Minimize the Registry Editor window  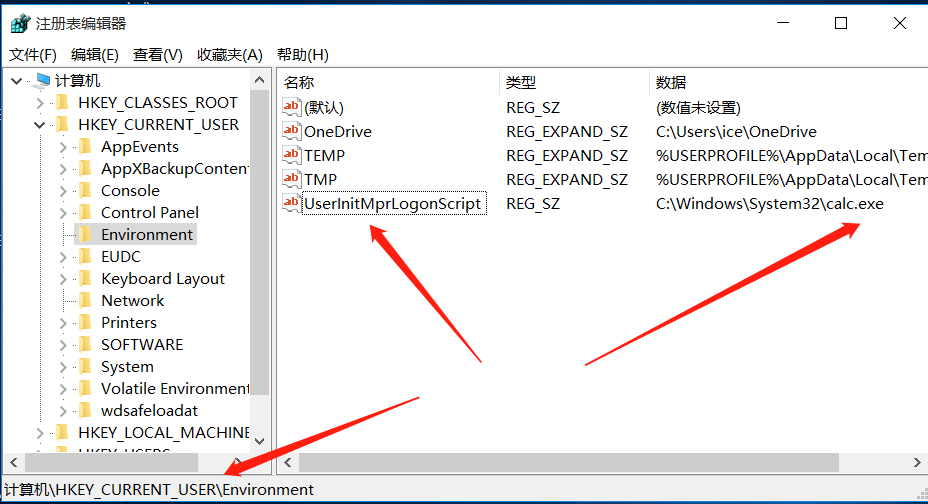(783, 23)
